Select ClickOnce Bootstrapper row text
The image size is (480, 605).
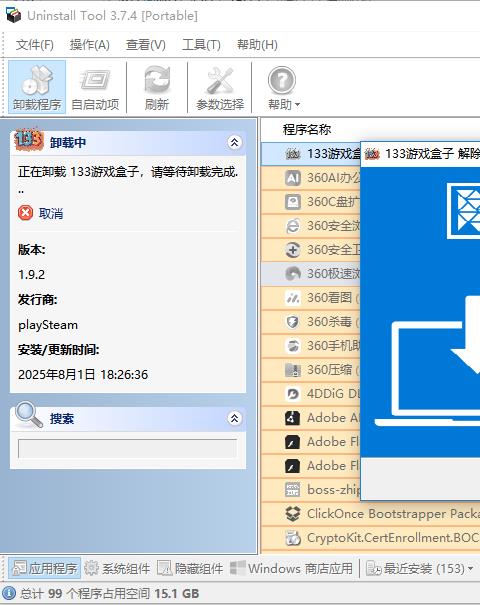click(393, 514)
